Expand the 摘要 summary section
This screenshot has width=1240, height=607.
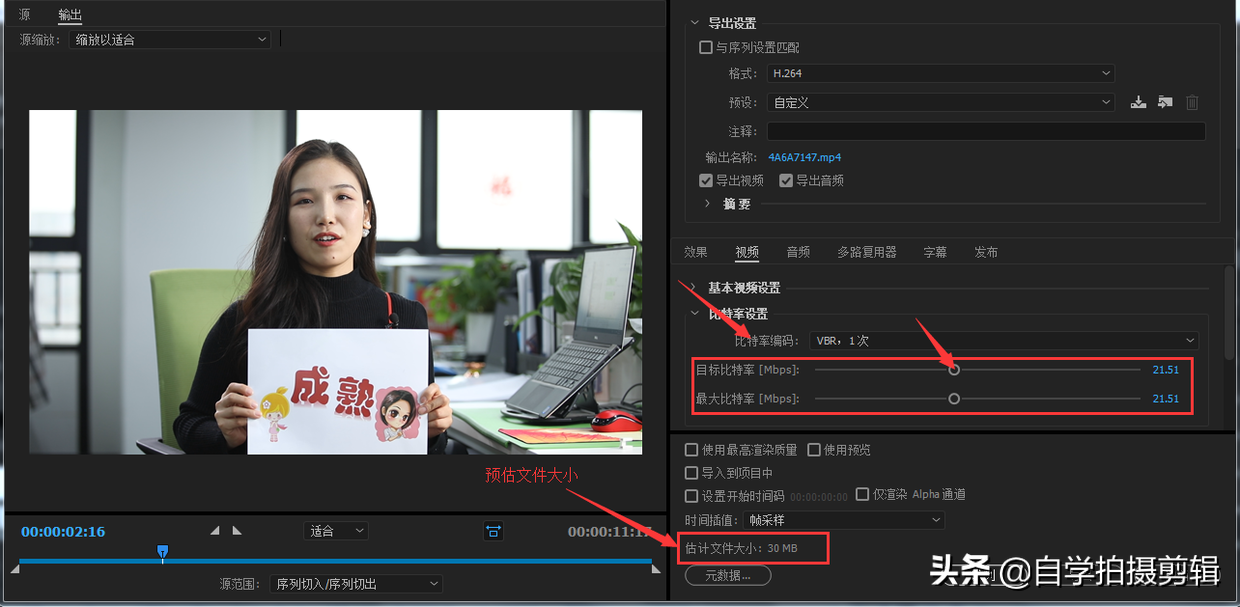[708, 203]
